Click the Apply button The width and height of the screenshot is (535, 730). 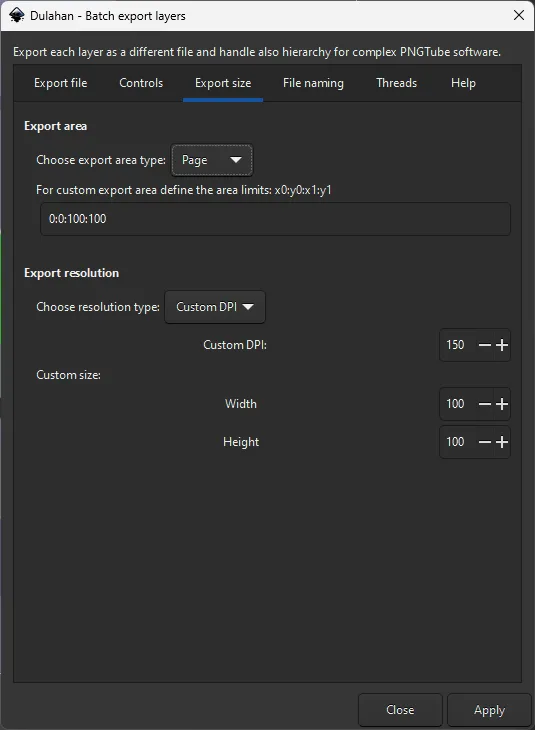(x=489, y=710)
